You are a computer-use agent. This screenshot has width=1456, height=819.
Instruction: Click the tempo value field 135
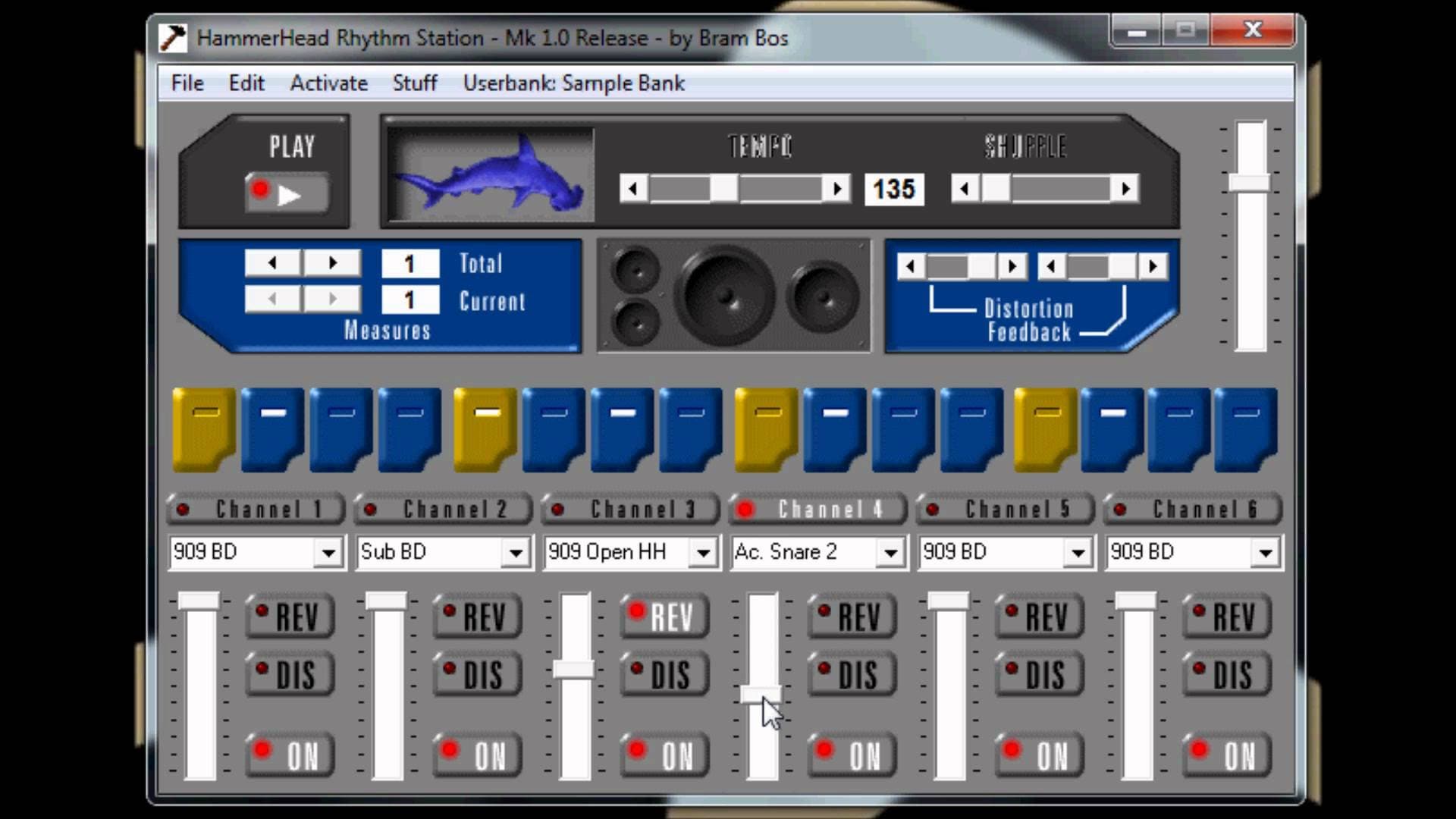pos(894,189)
